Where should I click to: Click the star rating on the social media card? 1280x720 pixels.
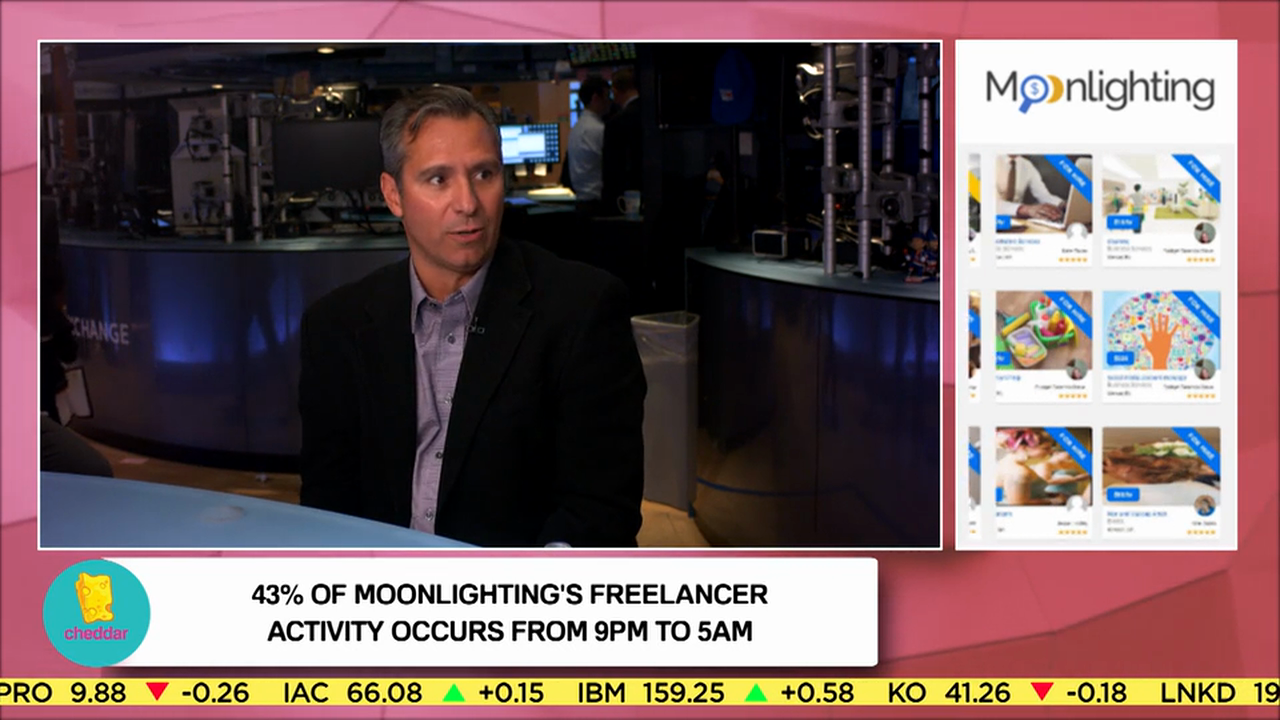pyautogui.click(x=1200, y=396)
